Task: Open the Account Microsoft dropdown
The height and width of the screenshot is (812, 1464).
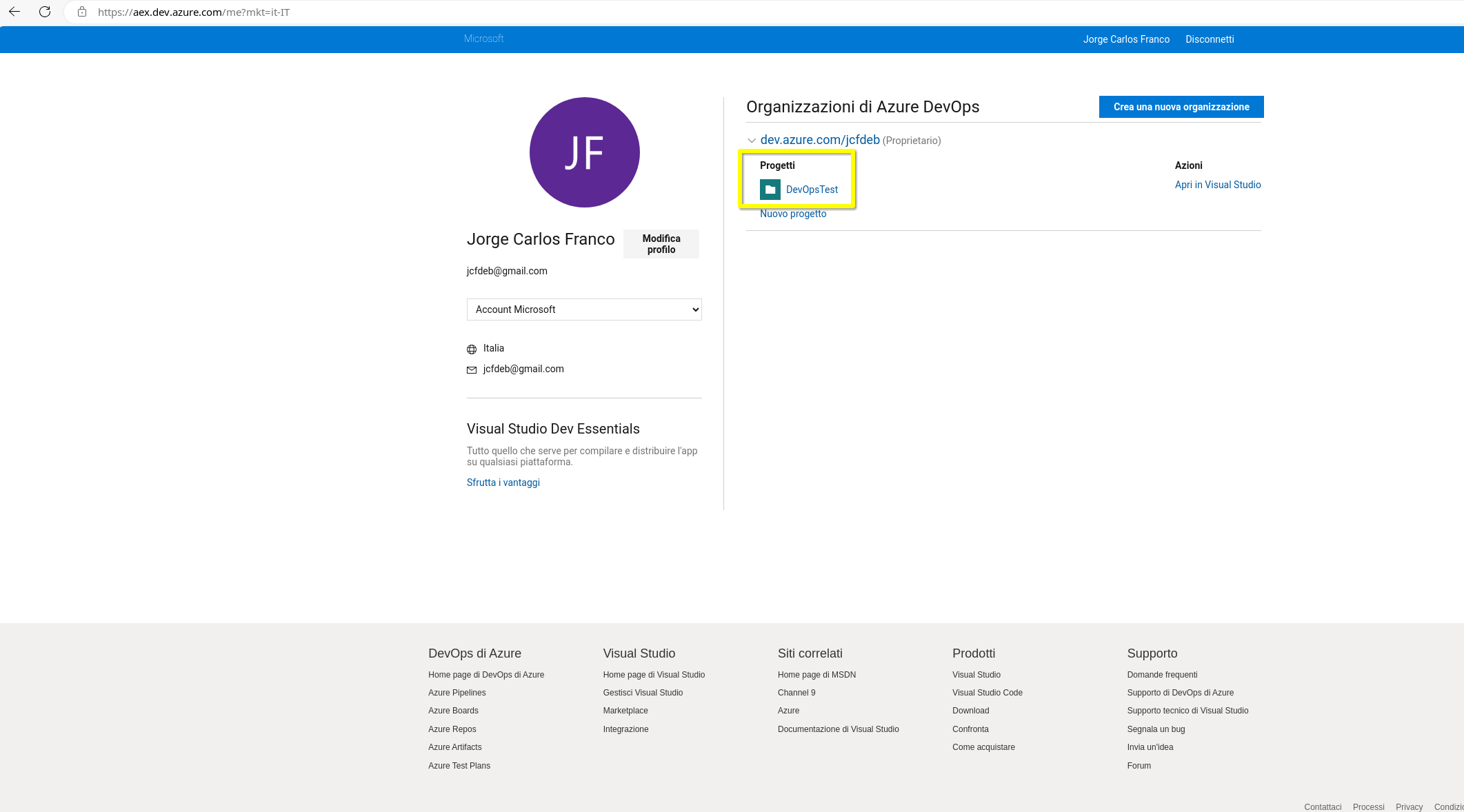Action: 585,309
